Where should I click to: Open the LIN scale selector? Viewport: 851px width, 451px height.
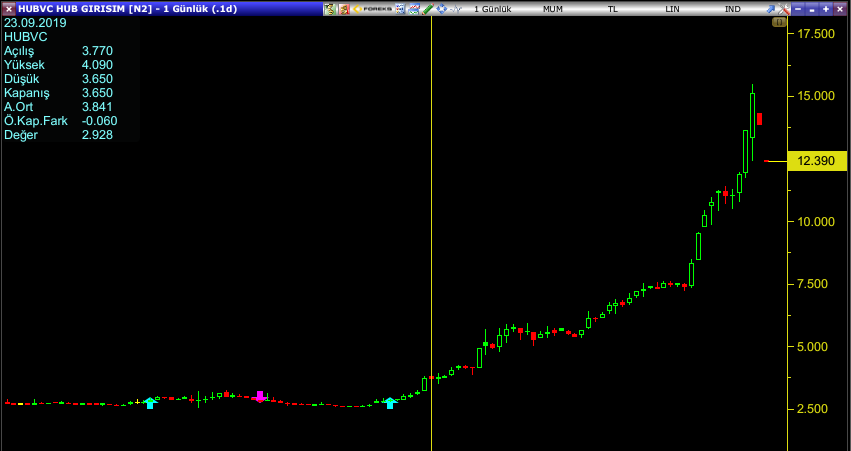click(672, 9)
